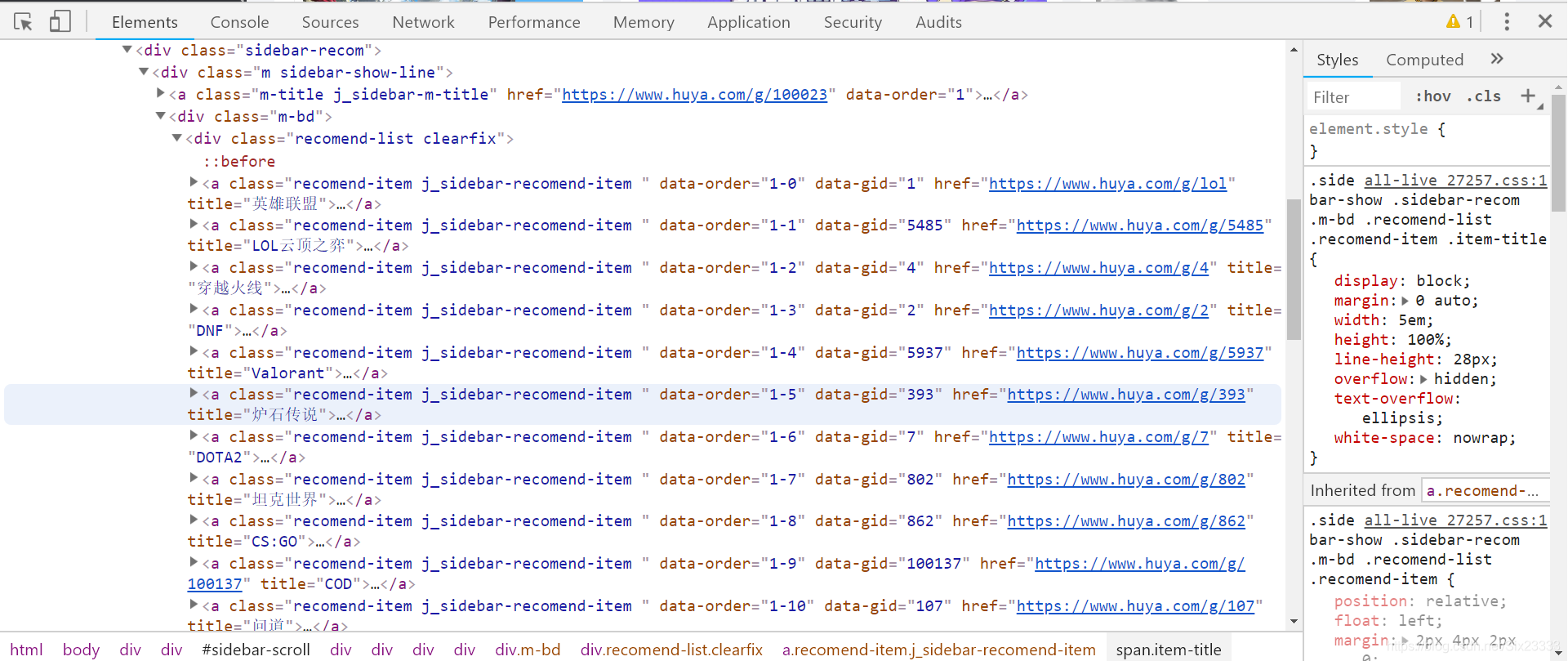Expand the highlighted anchor with data-order 1-5
Image resolution: width=1568 pixels, height=661 pixels.
point(194,392)
